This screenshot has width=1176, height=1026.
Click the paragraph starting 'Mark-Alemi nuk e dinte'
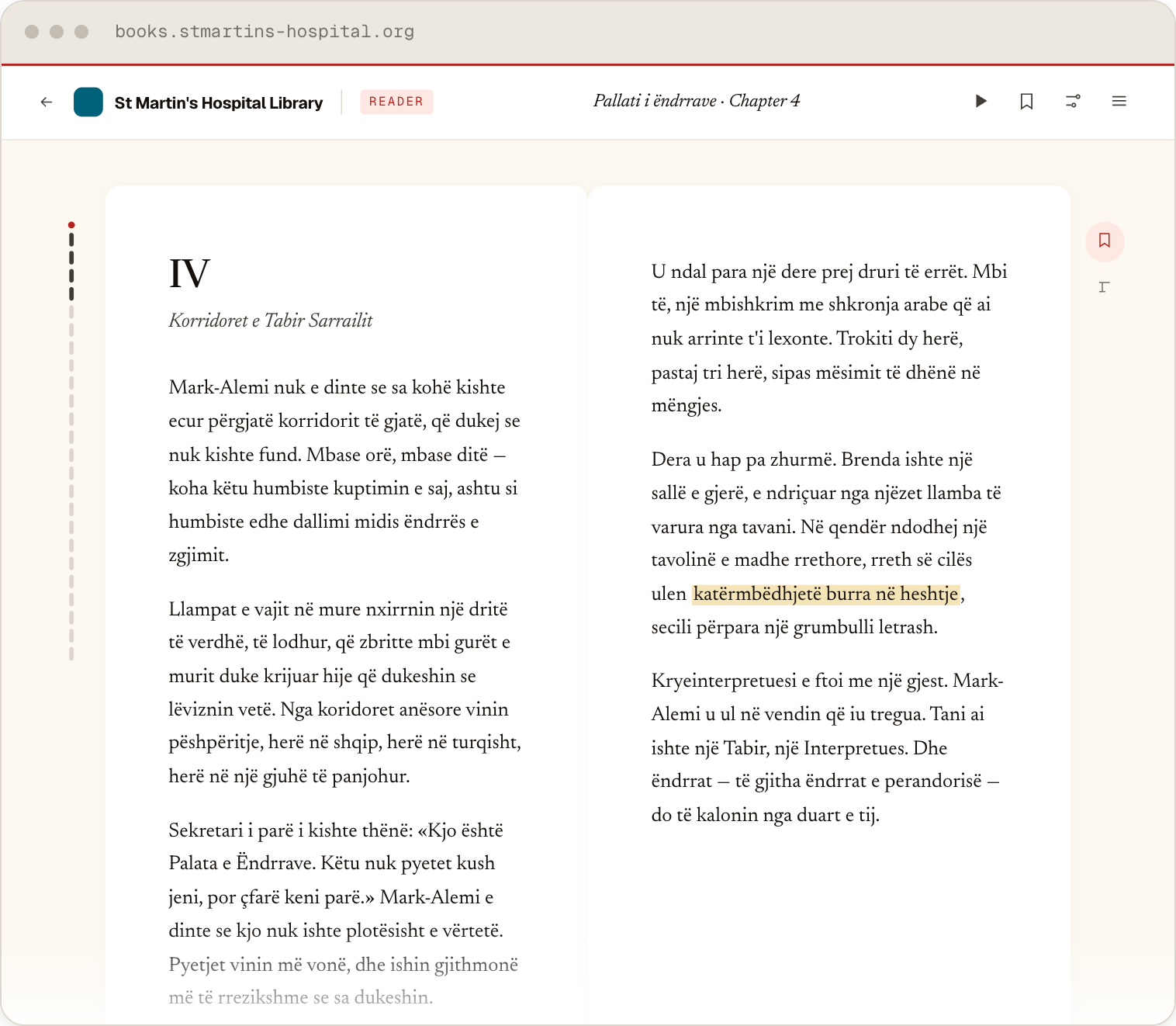tap(345, 471)
